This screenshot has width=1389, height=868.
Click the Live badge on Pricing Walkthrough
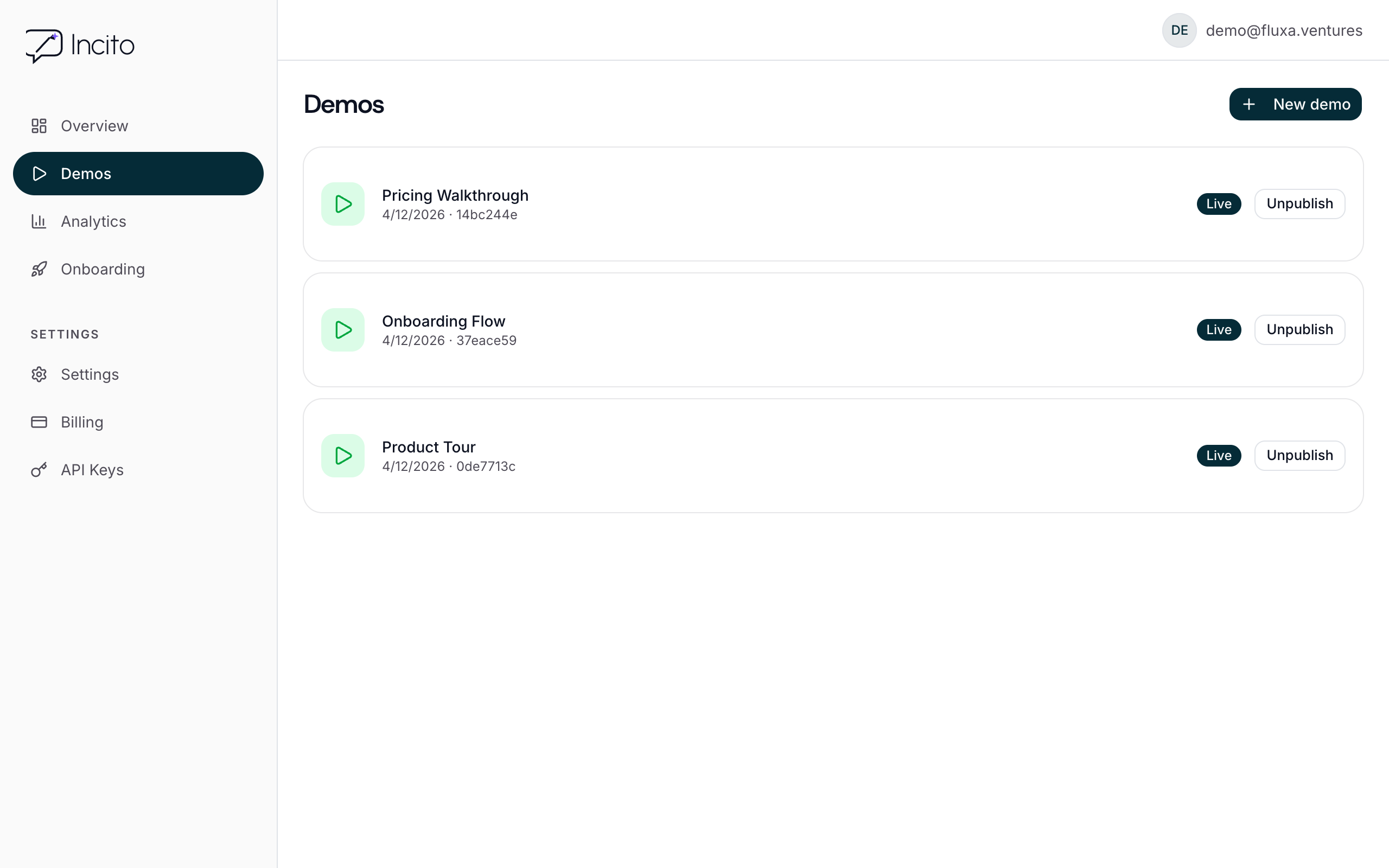pos(1219,203)
